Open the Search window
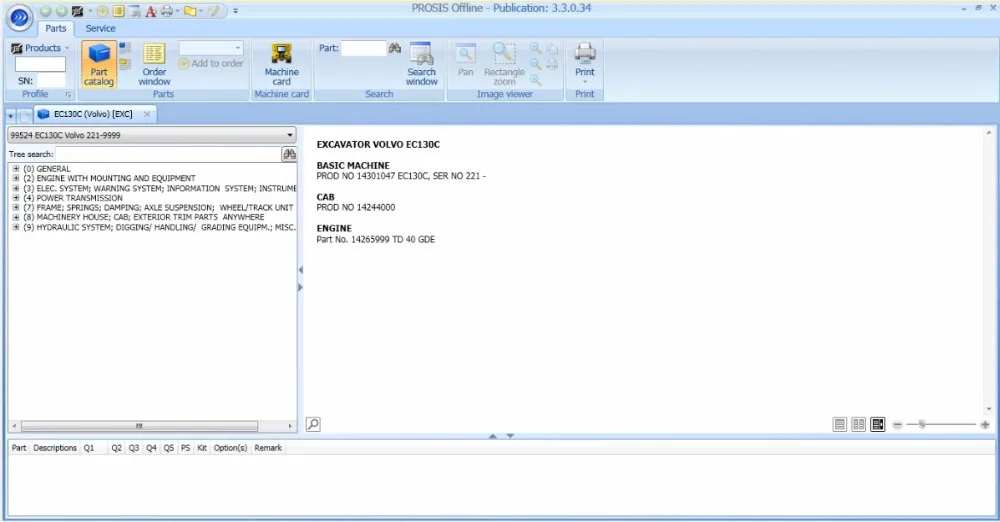The width and height of the screenshot is (1000, 522). click(x=422, y=64)
